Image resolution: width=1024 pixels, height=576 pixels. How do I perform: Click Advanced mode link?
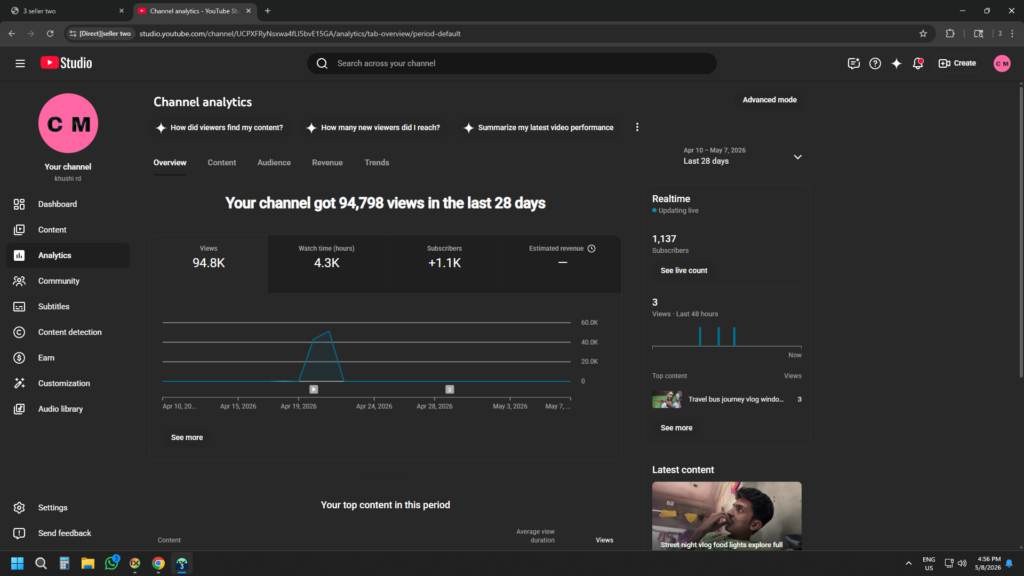769,100
